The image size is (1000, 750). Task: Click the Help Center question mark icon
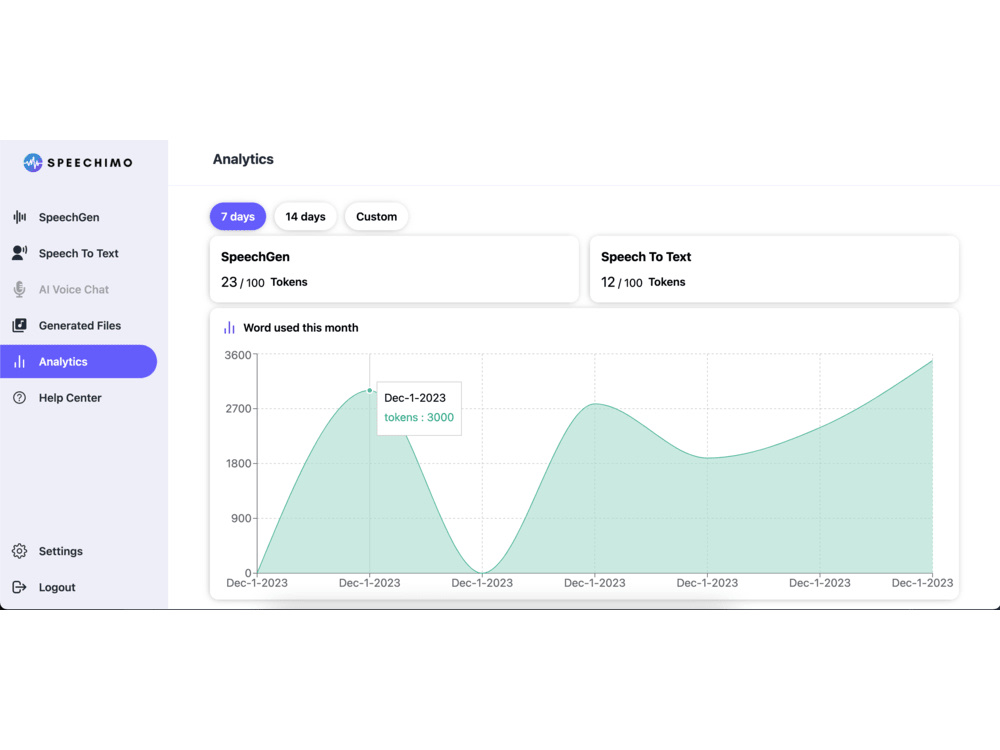pos(20,398)
